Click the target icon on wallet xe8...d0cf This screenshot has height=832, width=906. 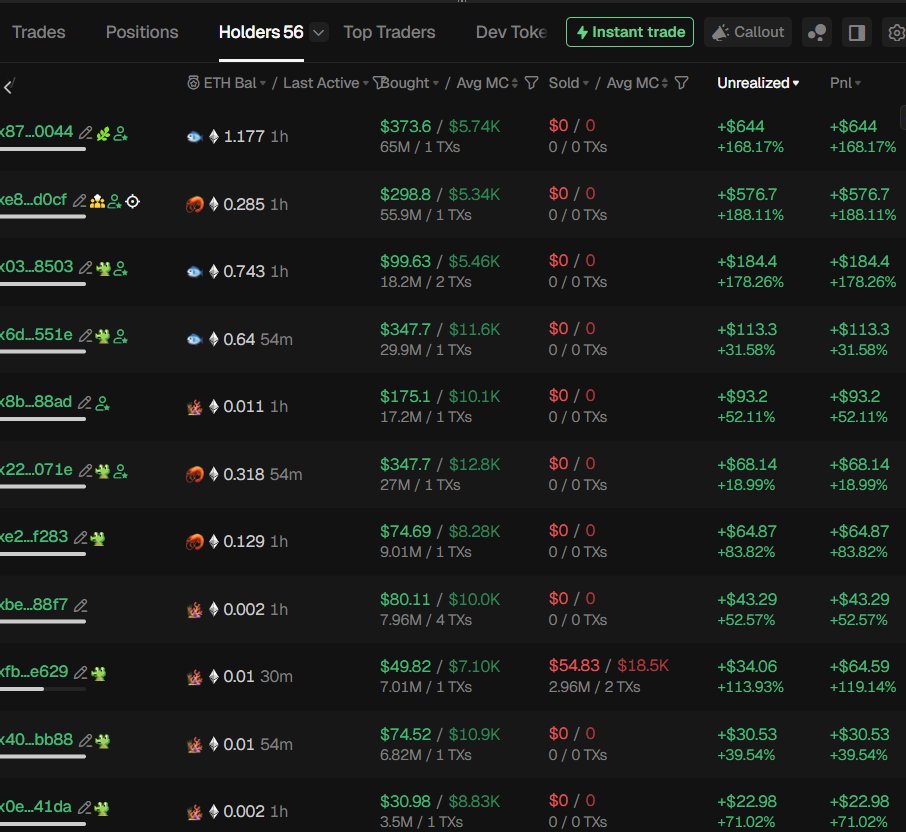[x=133, y=202]
